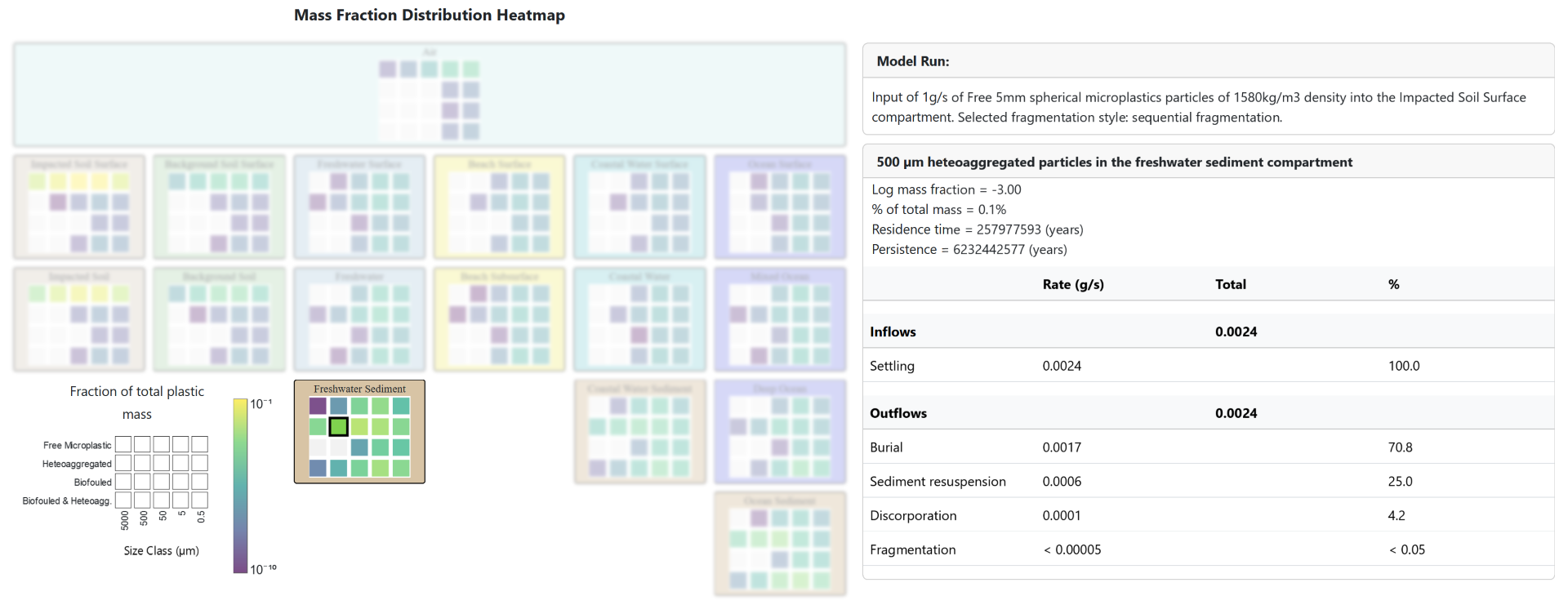Viewport: 1568px width, 605px height.
Task: Select the 5000 µm free microplastic cell in Freshwater Sediment
Action: click(318, 406)
